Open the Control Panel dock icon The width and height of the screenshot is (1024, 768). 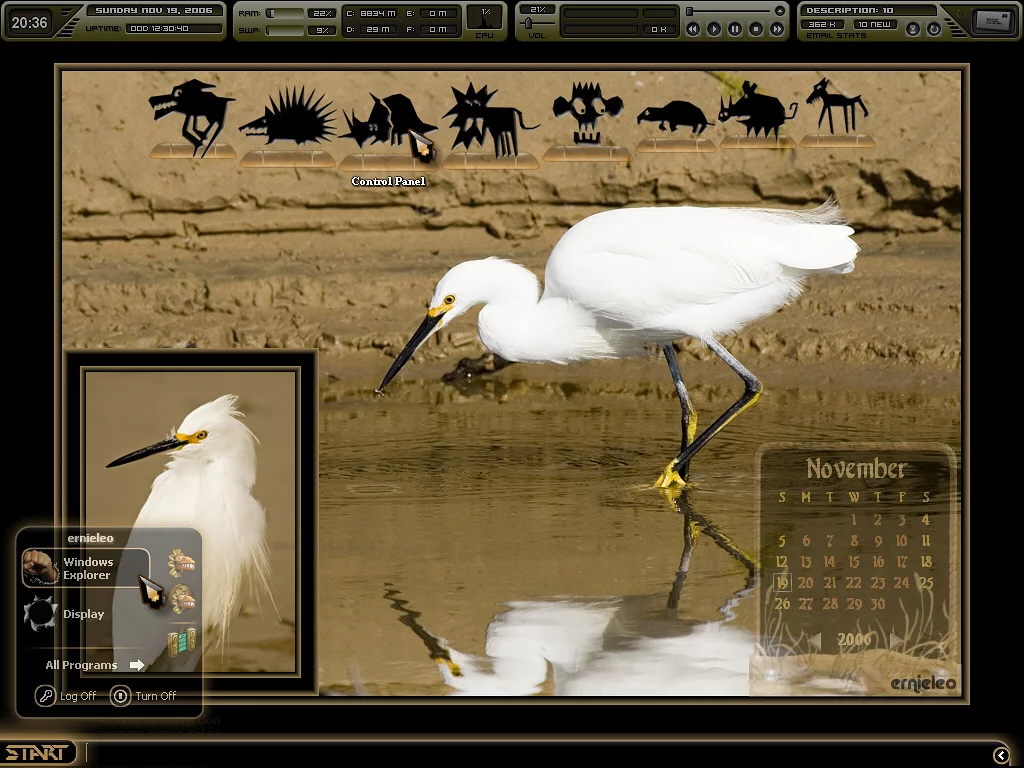[388, 125]
